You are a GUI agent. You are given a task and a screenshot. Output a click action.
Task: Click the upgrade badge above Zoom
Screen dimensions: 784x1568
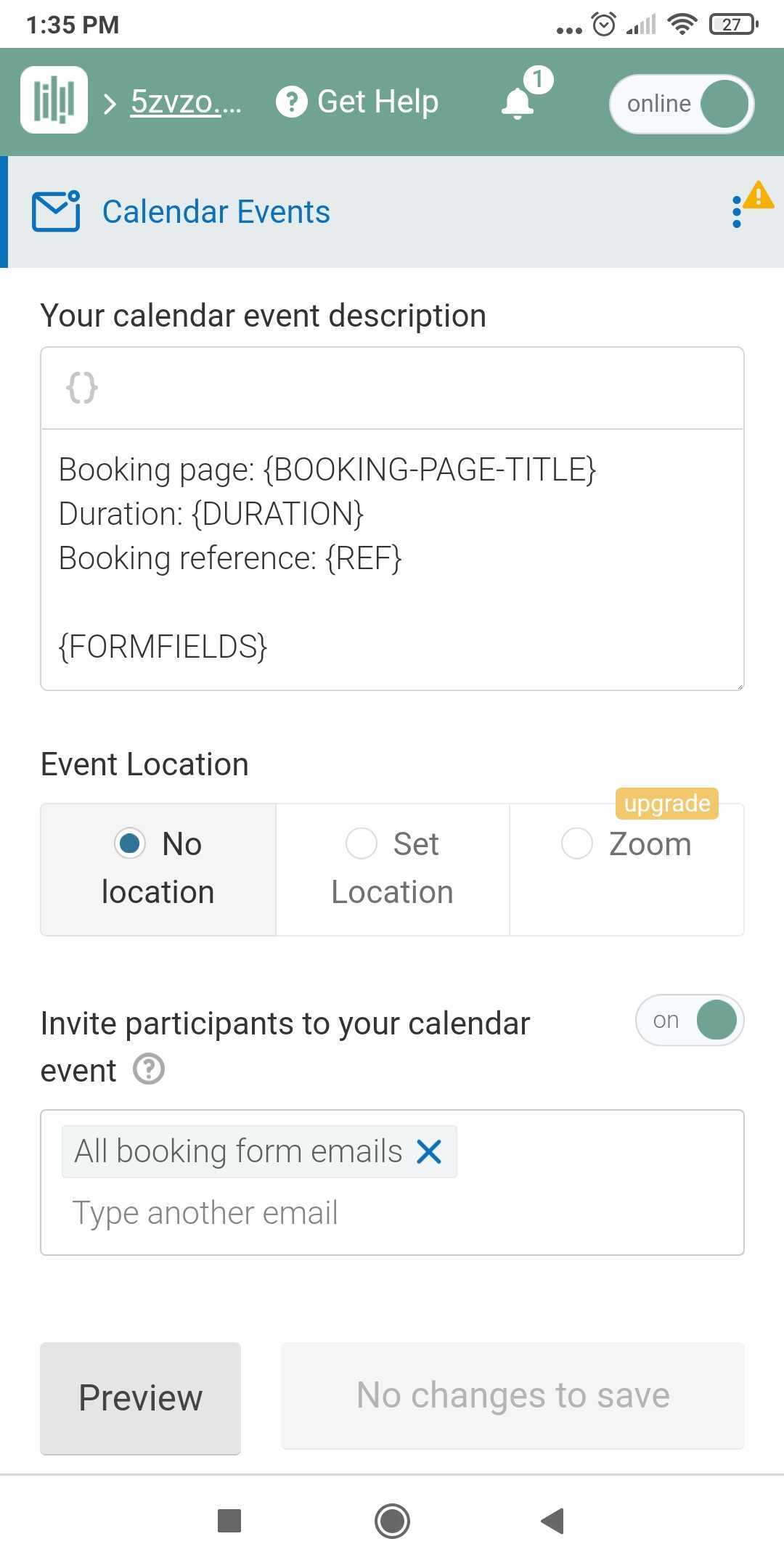[x=667, y=804]
